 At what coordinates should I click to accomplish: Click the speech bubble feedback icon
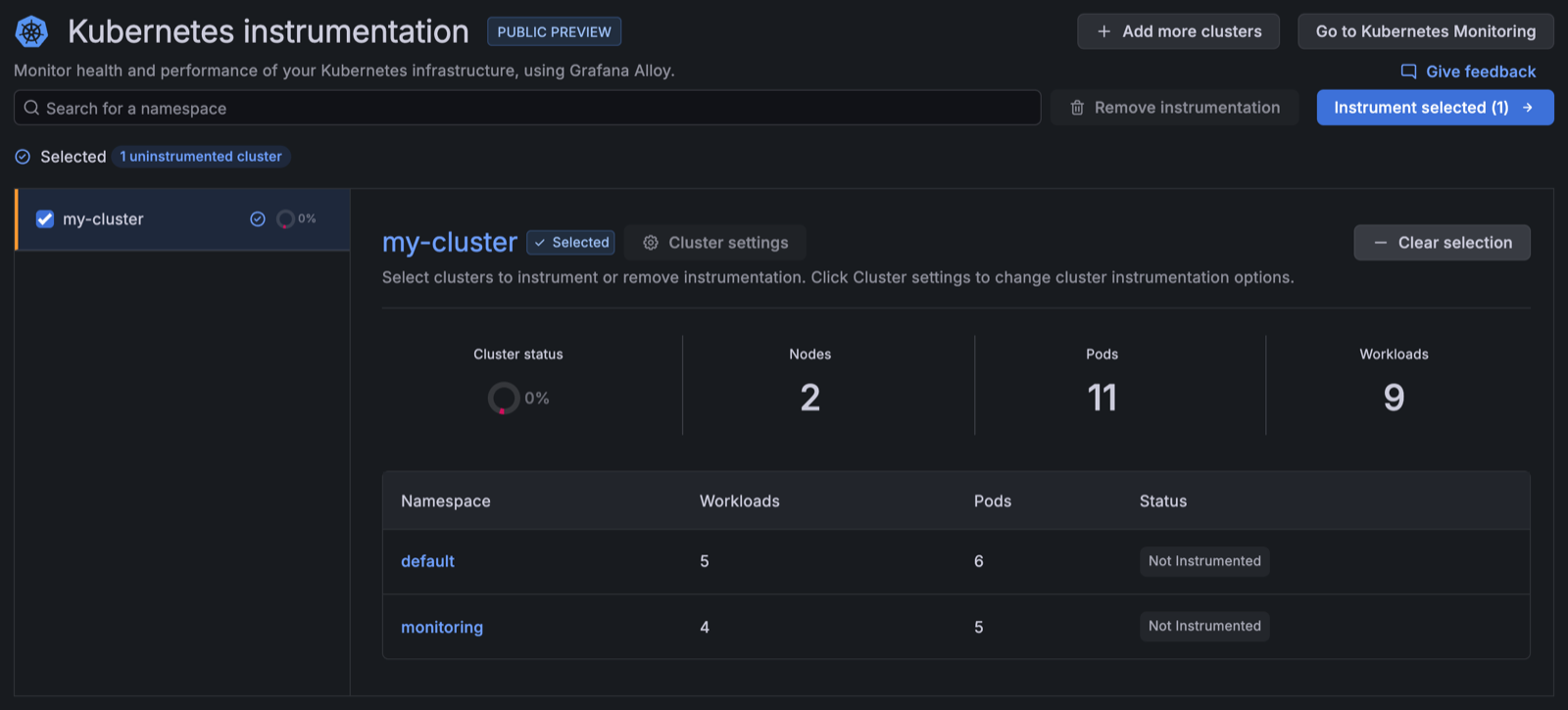[1408, 71]
